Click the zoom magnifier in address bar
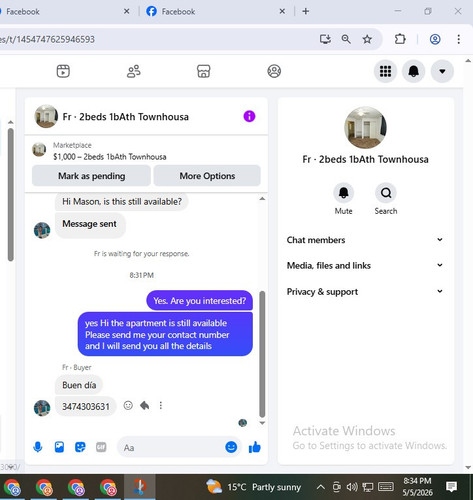Image resolution: width=473 pixels, height=500 pixels. [346, 39]
